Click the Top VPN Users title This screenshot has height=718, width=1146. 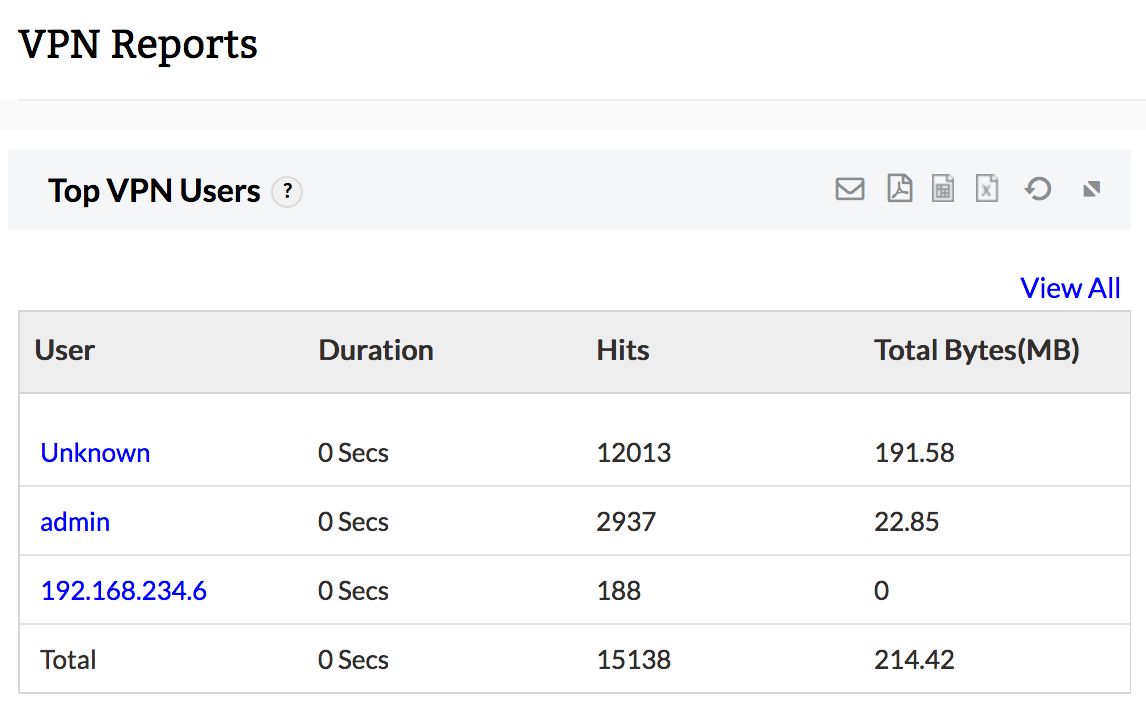(154, 191)
